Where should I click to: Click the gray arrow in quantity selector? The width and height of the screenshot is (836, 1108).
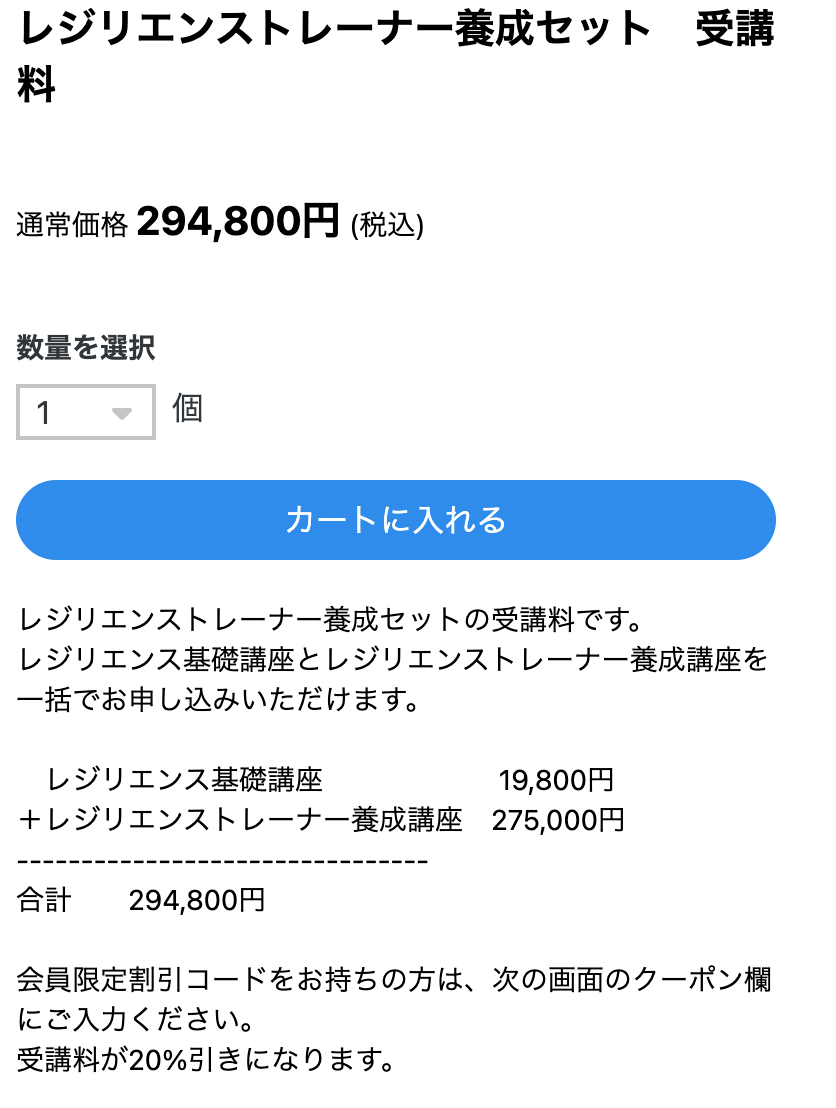(122, 413)
